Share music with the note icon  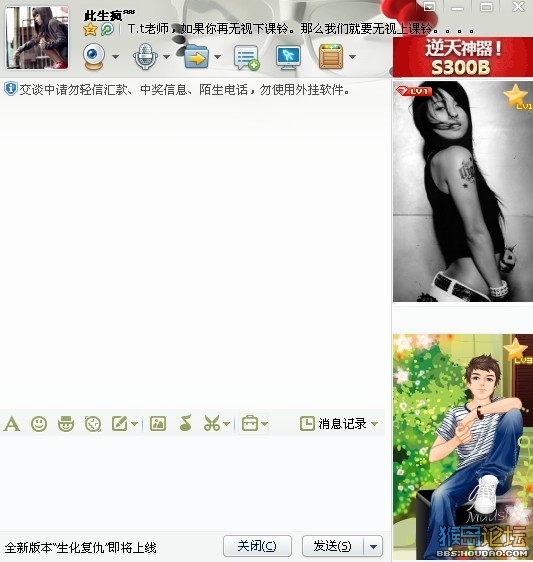(x=185, y=423)
